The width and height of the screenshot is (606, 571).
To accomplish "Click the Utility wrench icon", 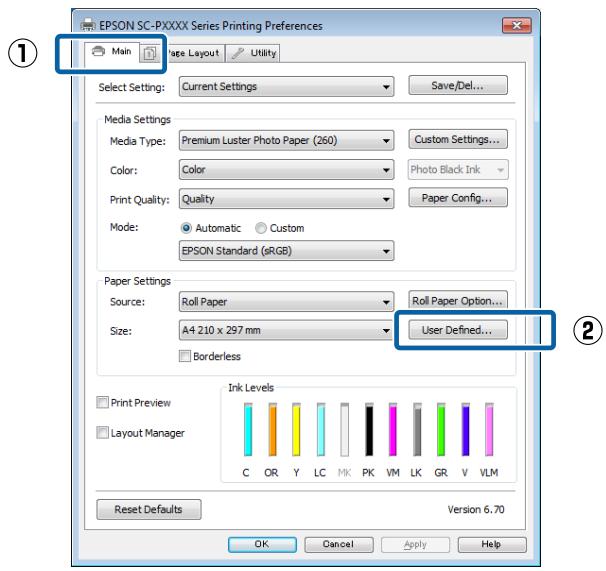I will pyautogui.click(x=238, y=53).
